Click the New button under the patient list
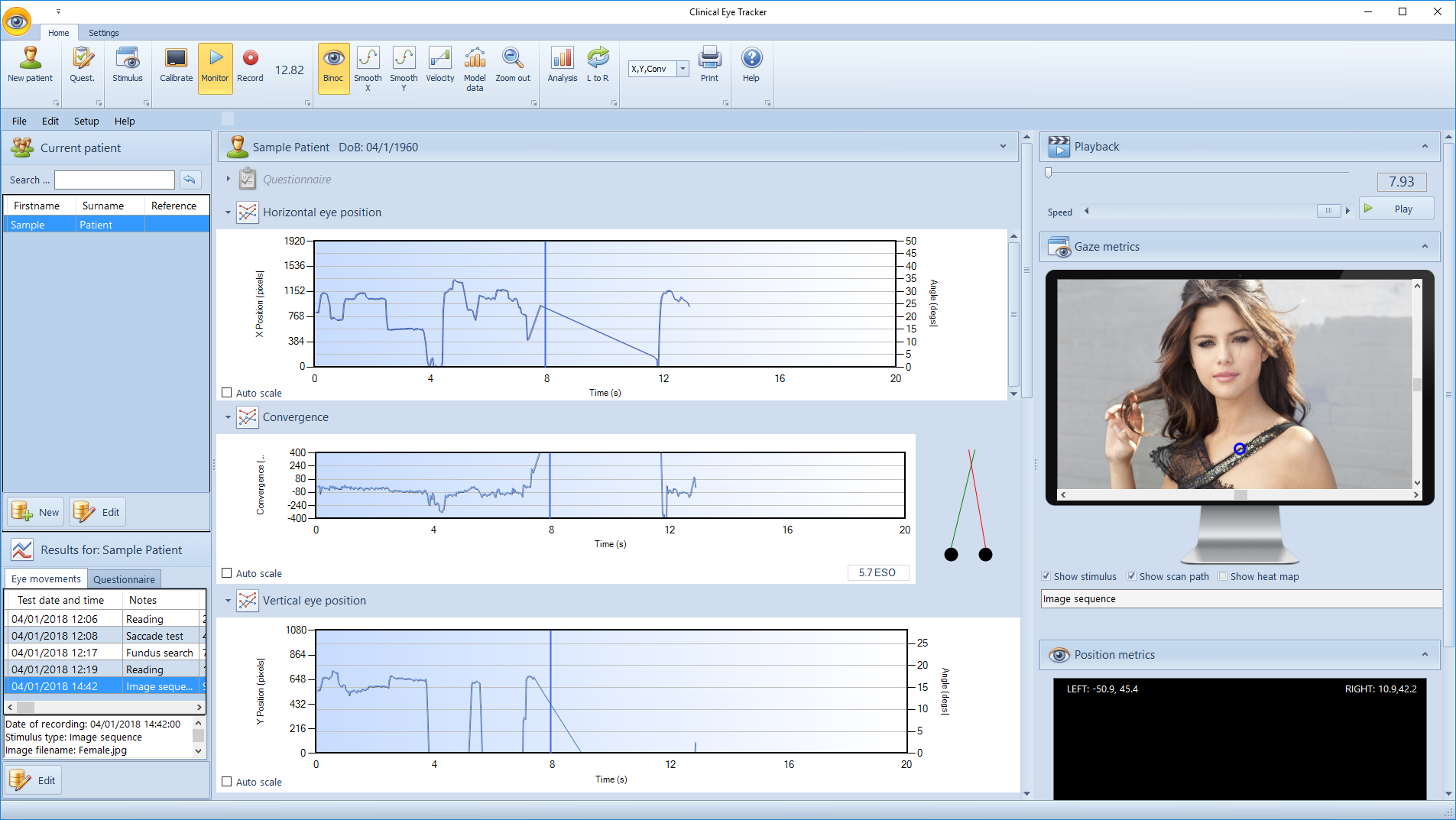The width and height of the screenshot is (1456, 820). [36, 512]
